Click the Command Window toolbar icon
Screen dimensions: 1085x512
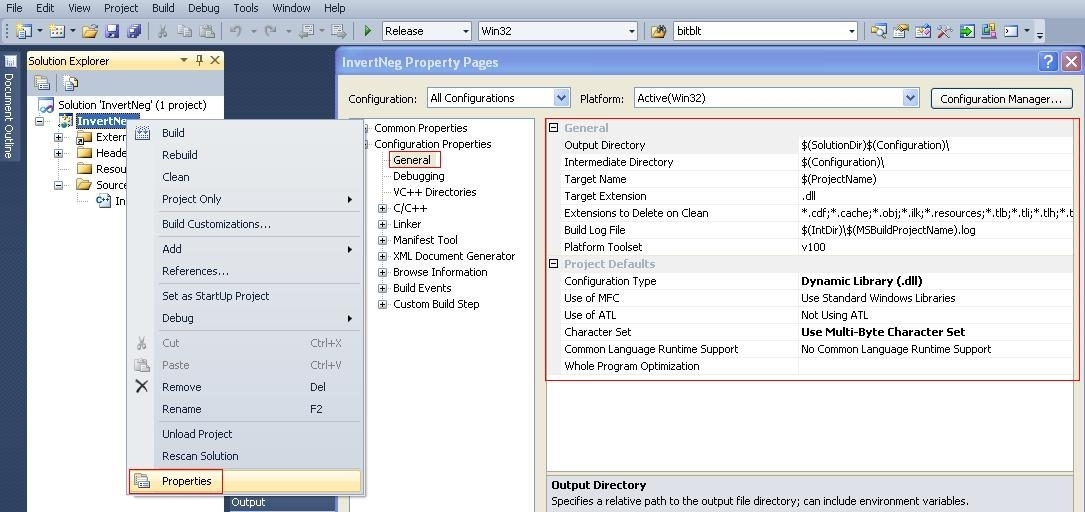pos(1011,31)
